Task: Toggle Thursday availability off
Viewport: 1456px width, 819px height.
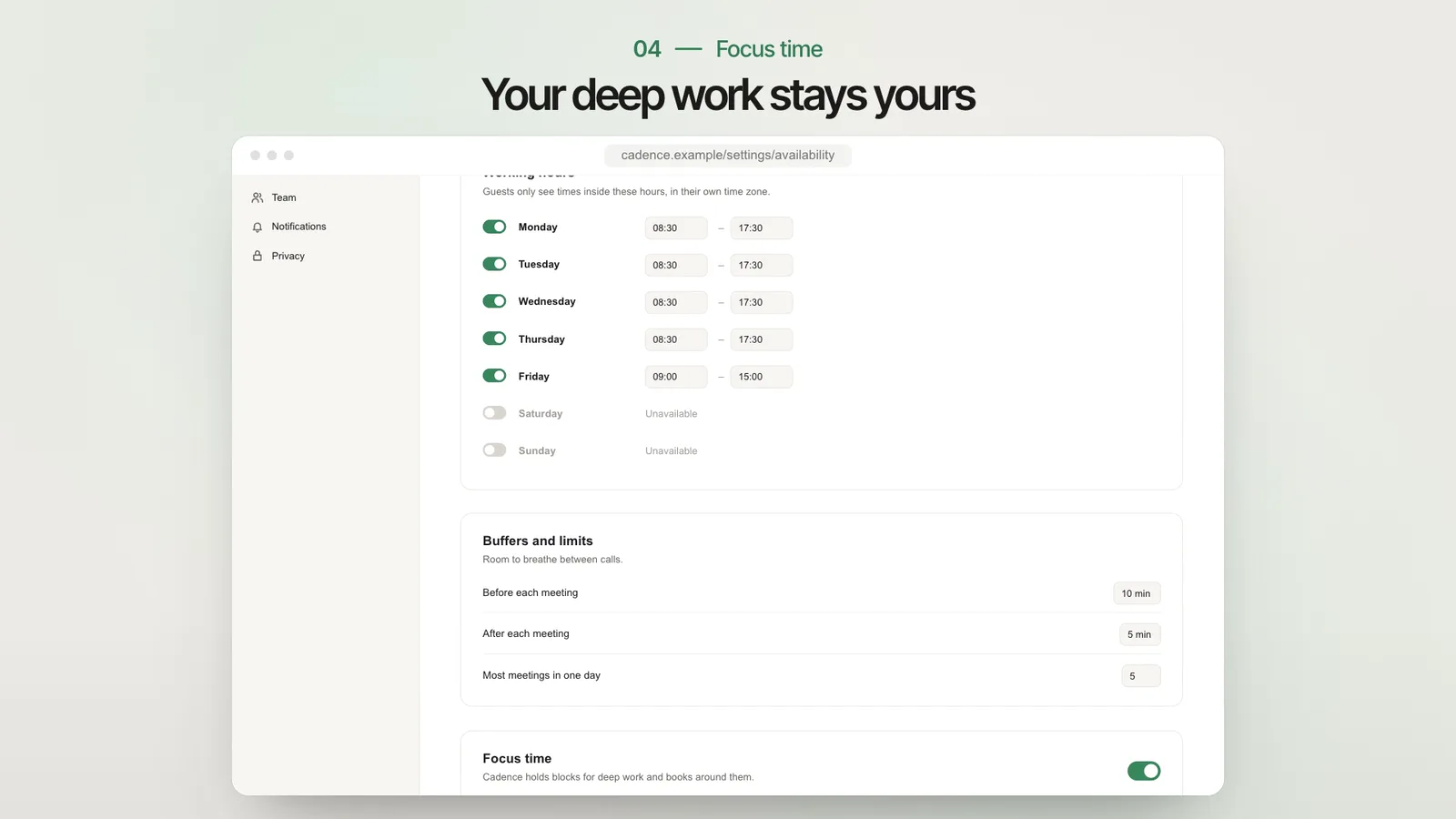Action: click(x=494, y=339)
